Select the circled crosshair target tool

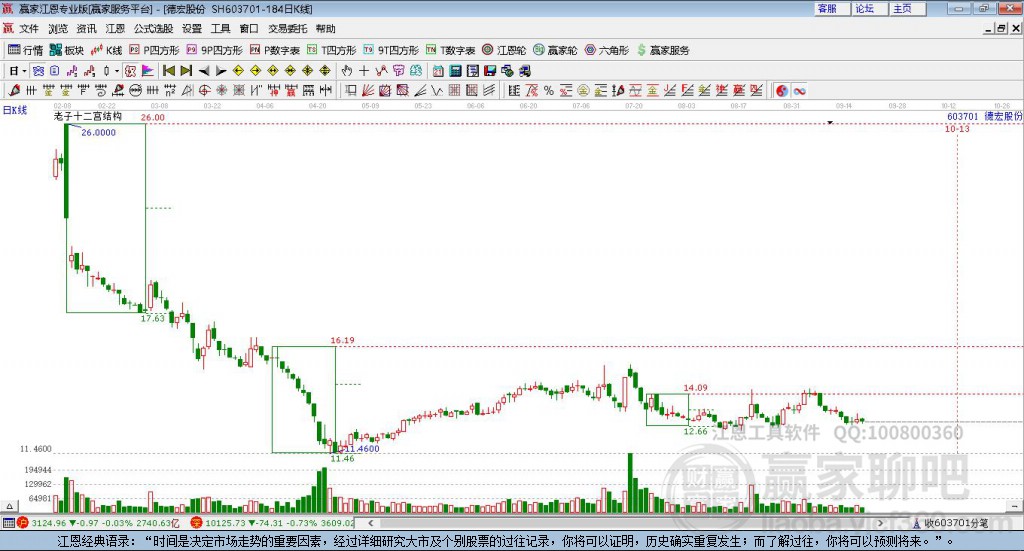204,91
